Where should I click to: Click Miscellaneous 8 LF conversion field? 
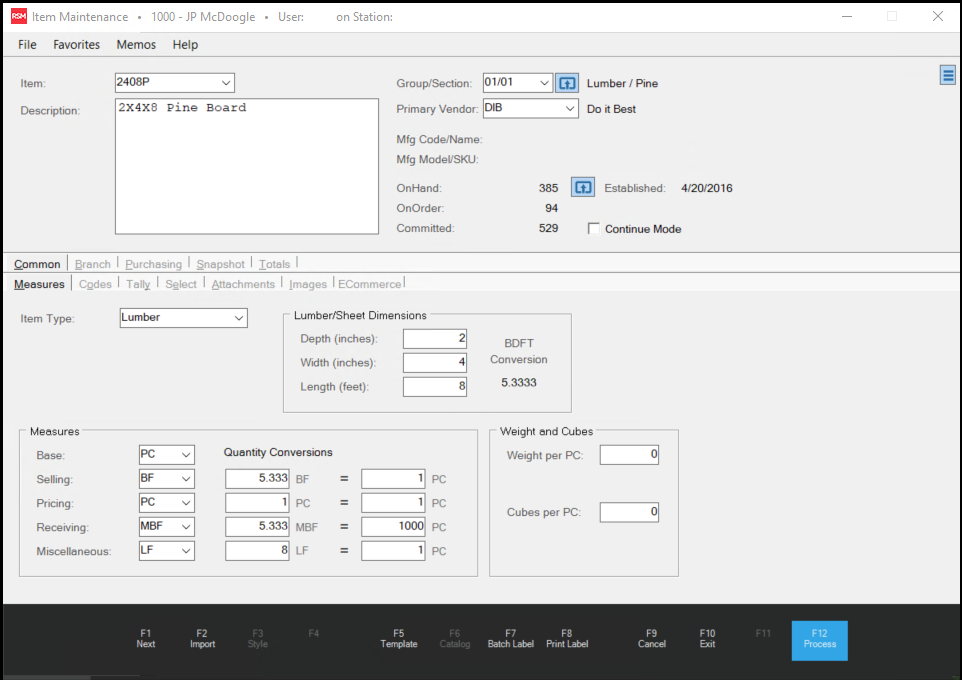click(x=257, y=551)
